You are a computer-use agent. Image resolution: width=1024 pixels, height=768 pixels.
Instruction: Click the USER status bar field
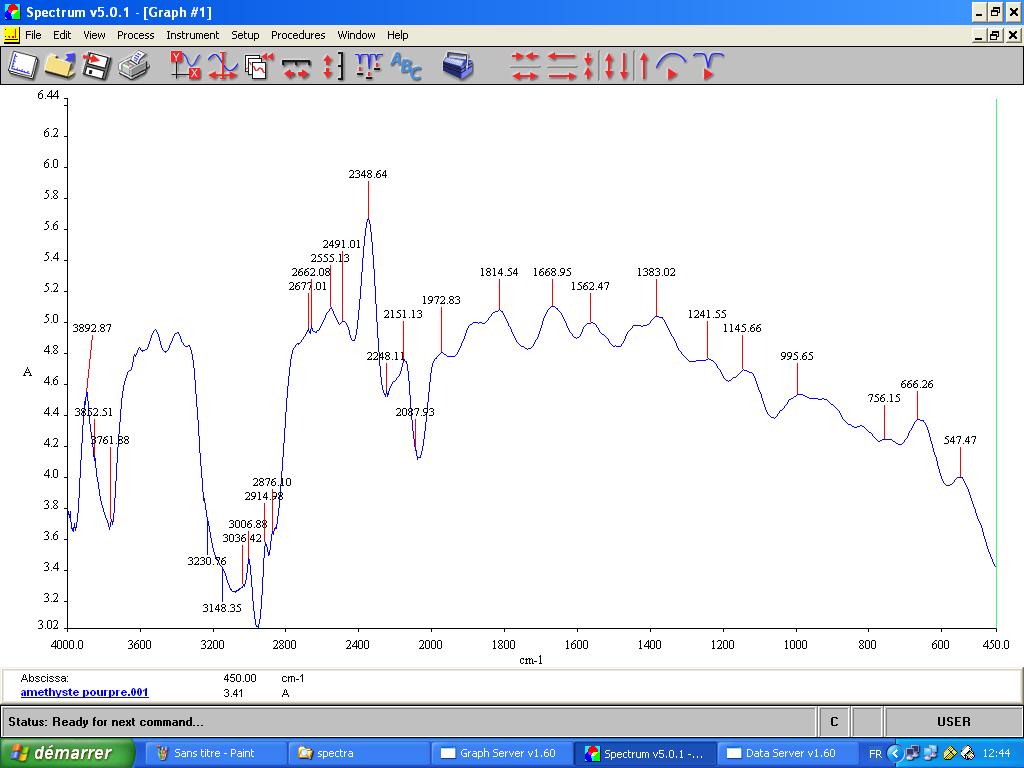(x=953, y=721)
